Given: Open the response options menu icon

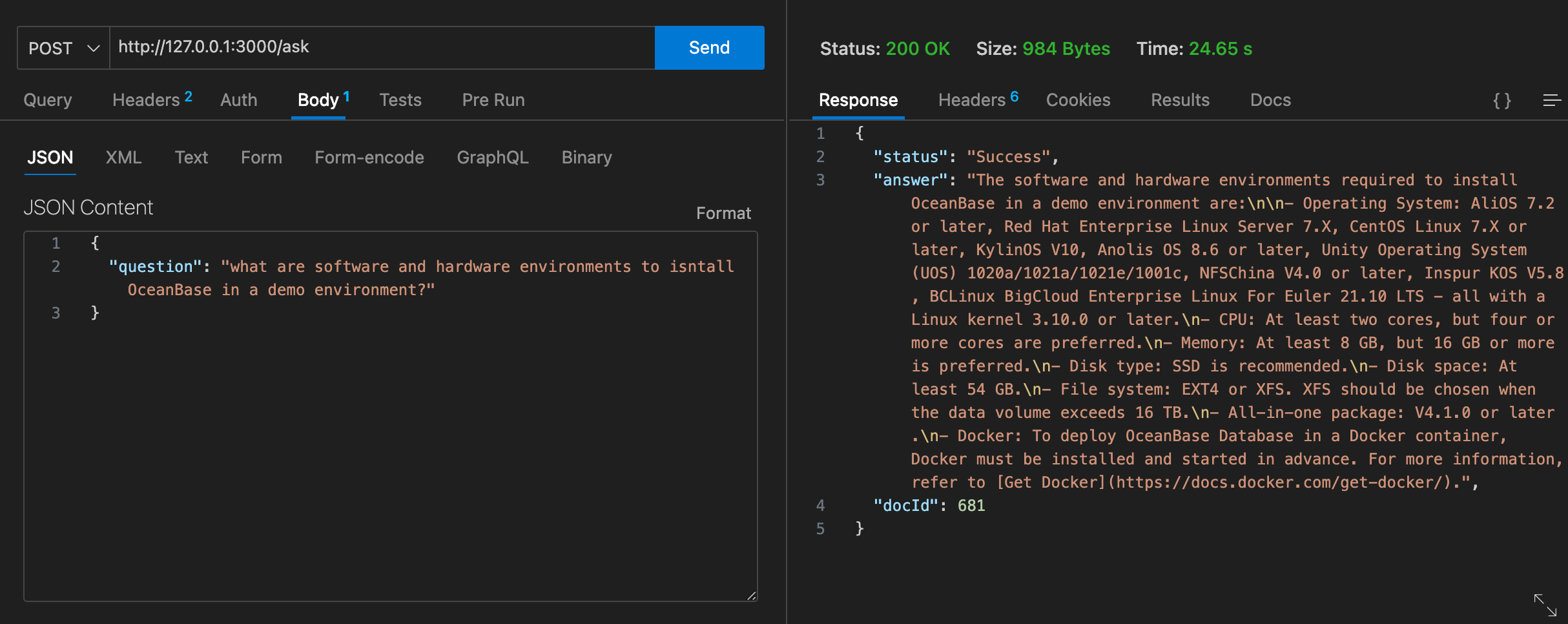Looking at the screenshot, I should pyautogui.click(x=1551, y=101).
